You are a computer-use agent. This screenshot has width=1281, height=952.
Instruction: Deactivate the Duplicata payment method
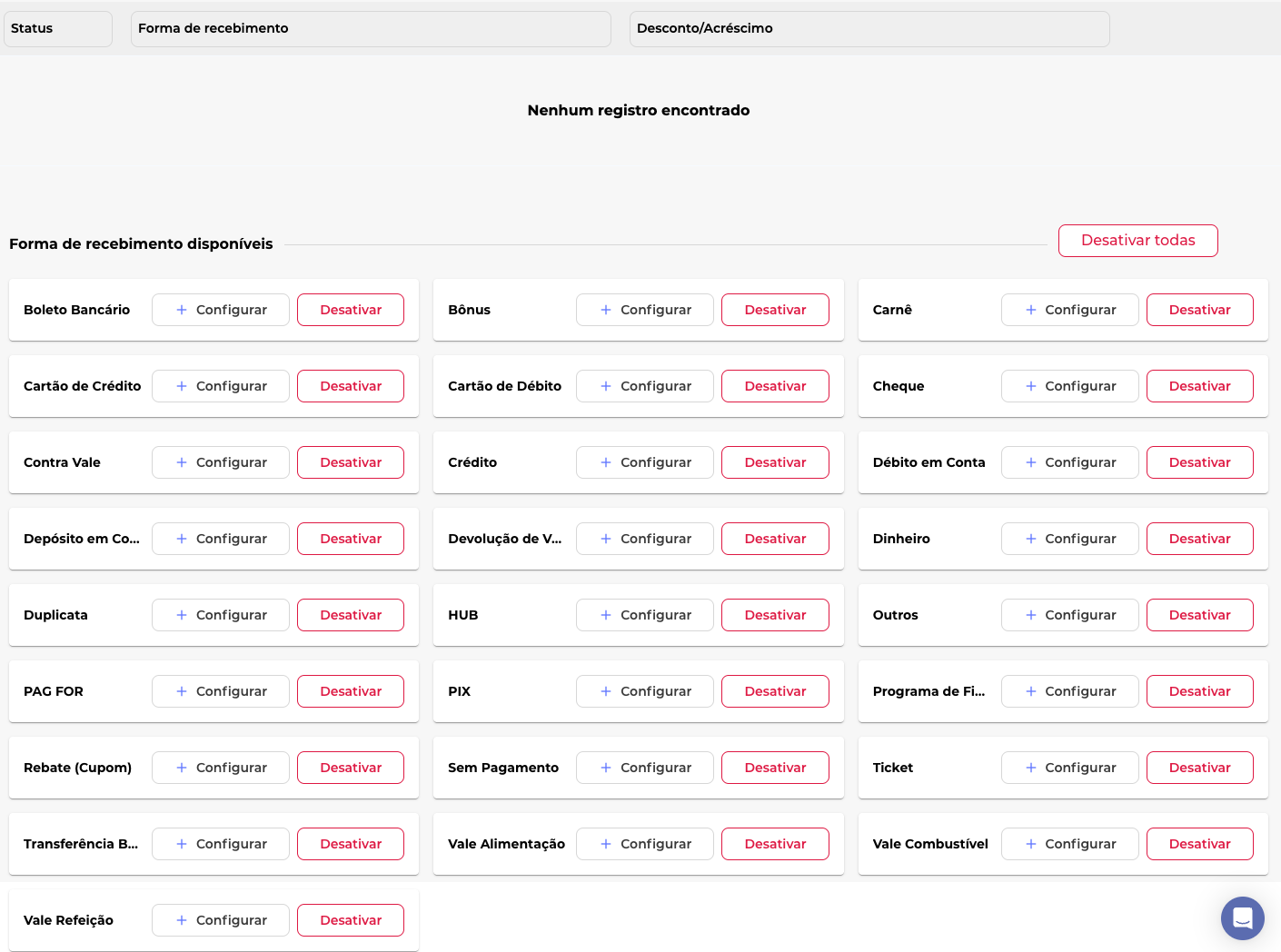pyautogui.click(x=350, y=615)
